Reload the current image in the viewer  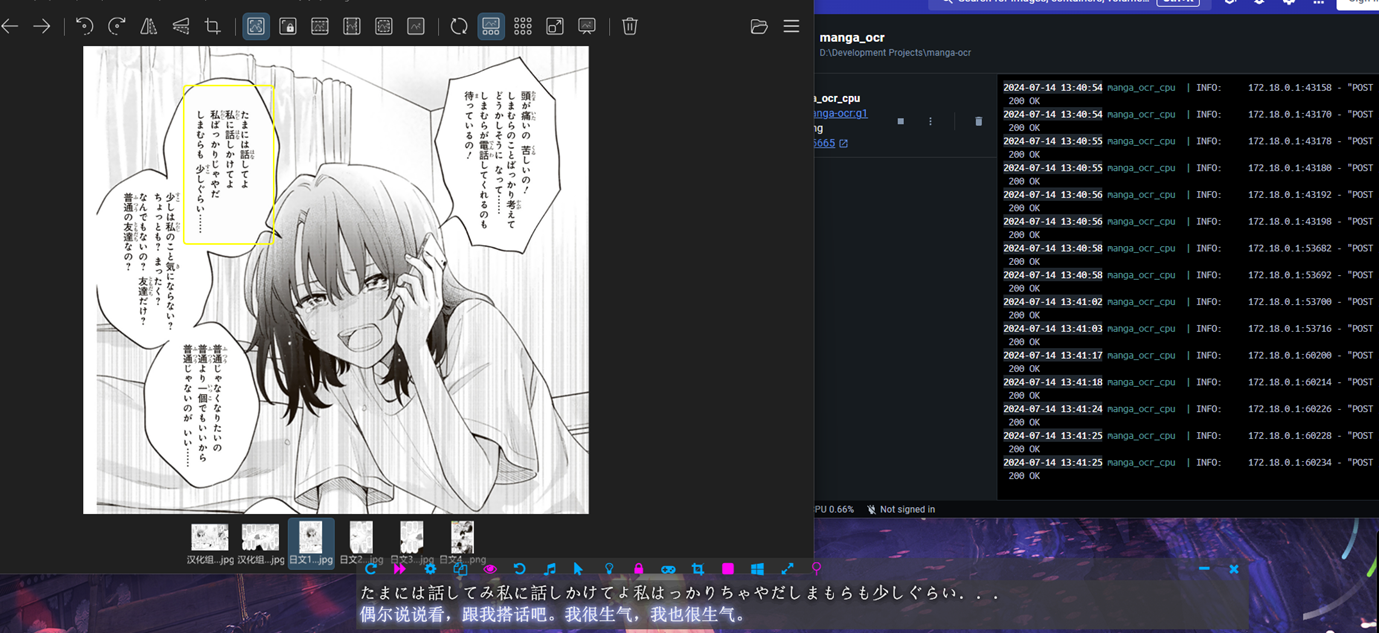coord(459,26)
